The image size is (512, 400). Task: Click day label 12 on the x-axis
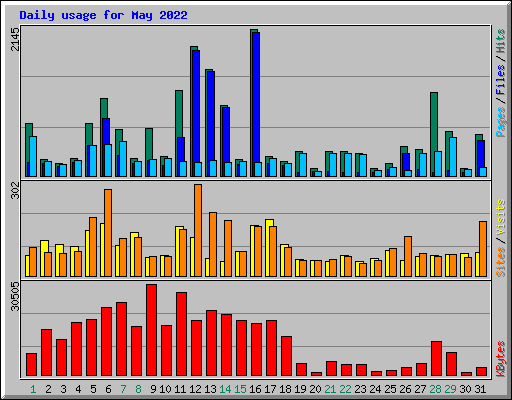pyautogui.click(x=195, y=389)
